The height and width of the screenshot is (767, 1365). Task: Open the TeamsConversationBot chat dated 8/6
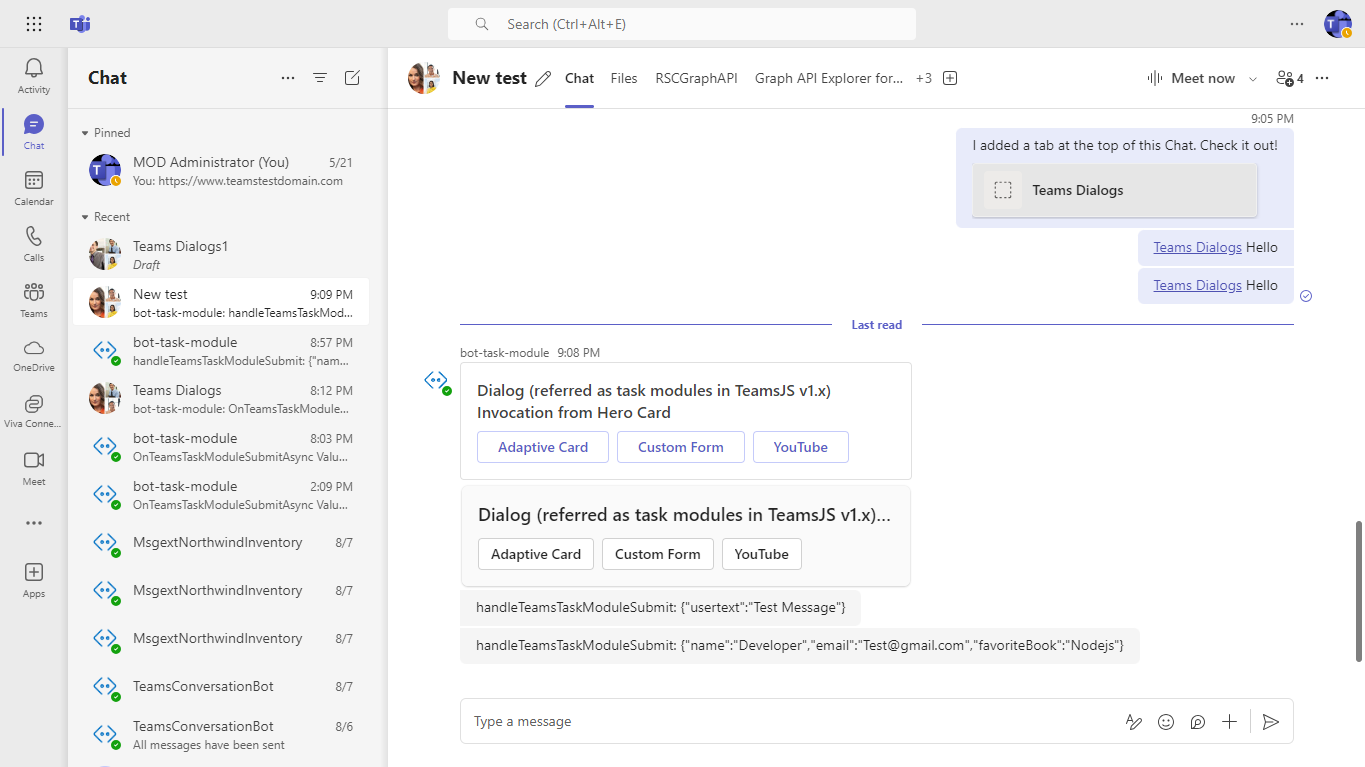(221, 735)
